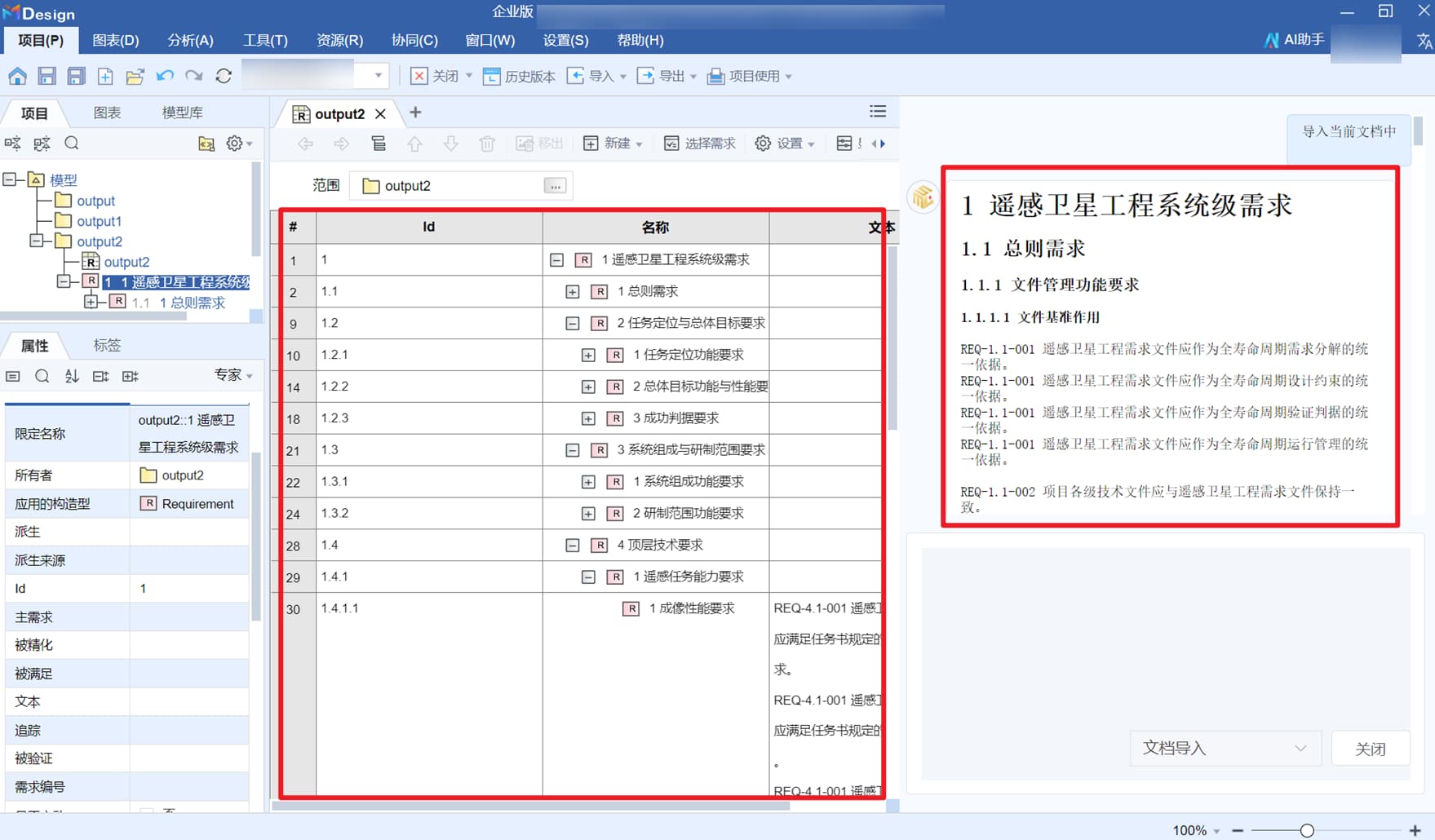Select the output1 folder in tree
Image resolution: width=1435 pixels, height=840 pixels.
click(x=89, y=221)
